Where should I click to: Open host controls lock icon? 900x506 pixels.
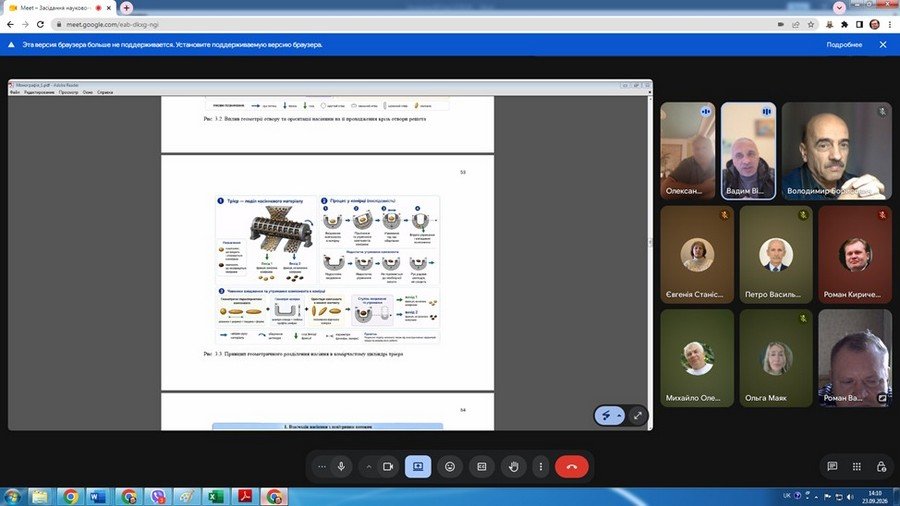coord(881,466)
